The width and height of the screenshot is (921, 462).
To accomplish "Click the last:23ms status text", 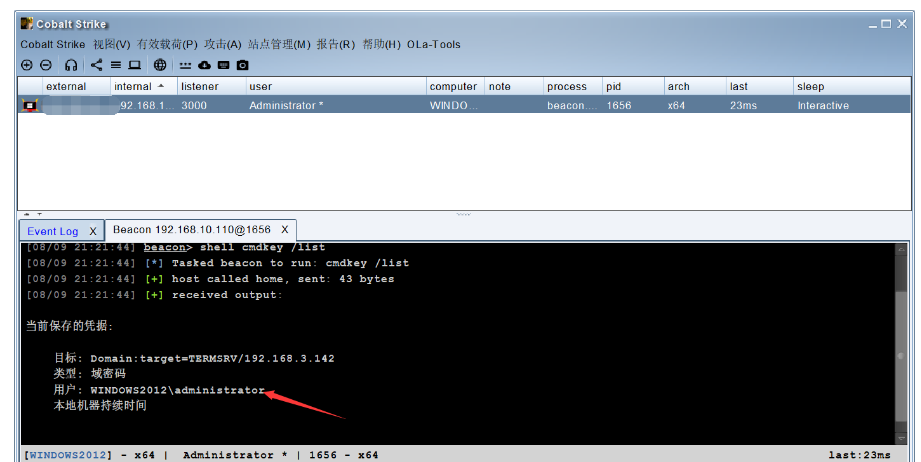I will tap(859, 455).
